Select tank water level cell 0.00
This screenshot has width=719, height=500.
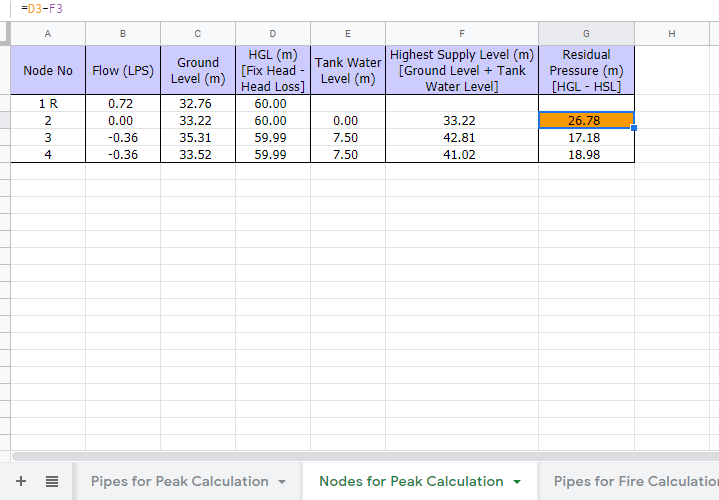point(348,121)
